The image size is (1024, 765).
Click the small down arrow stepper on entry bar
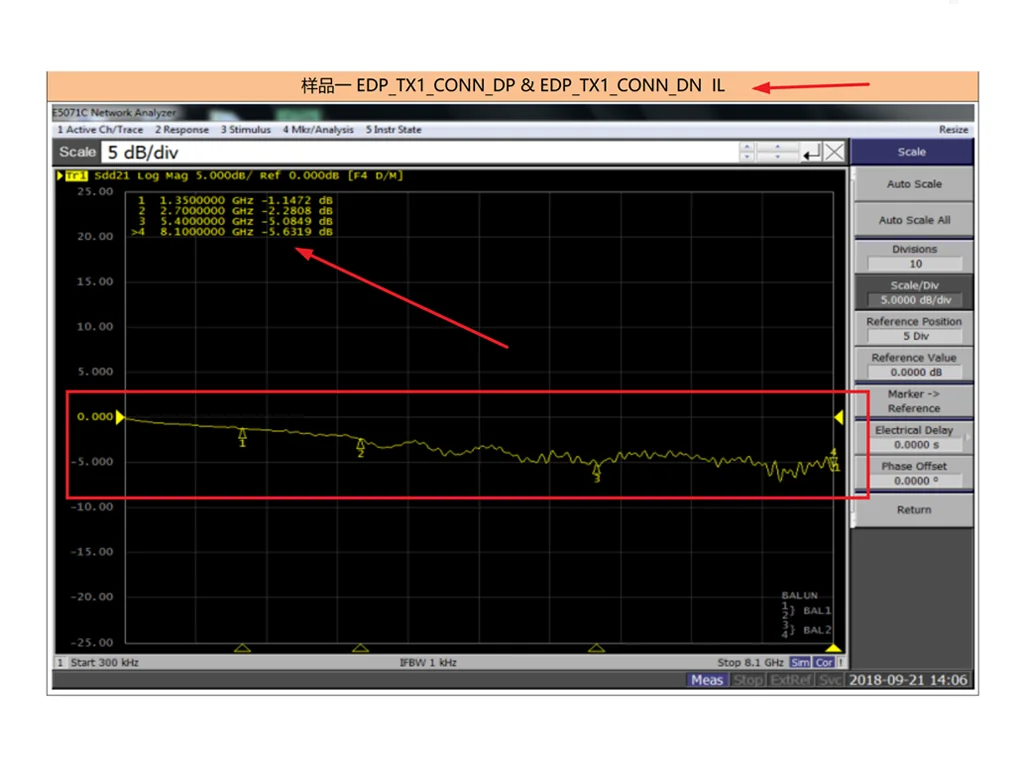[747, 157]
